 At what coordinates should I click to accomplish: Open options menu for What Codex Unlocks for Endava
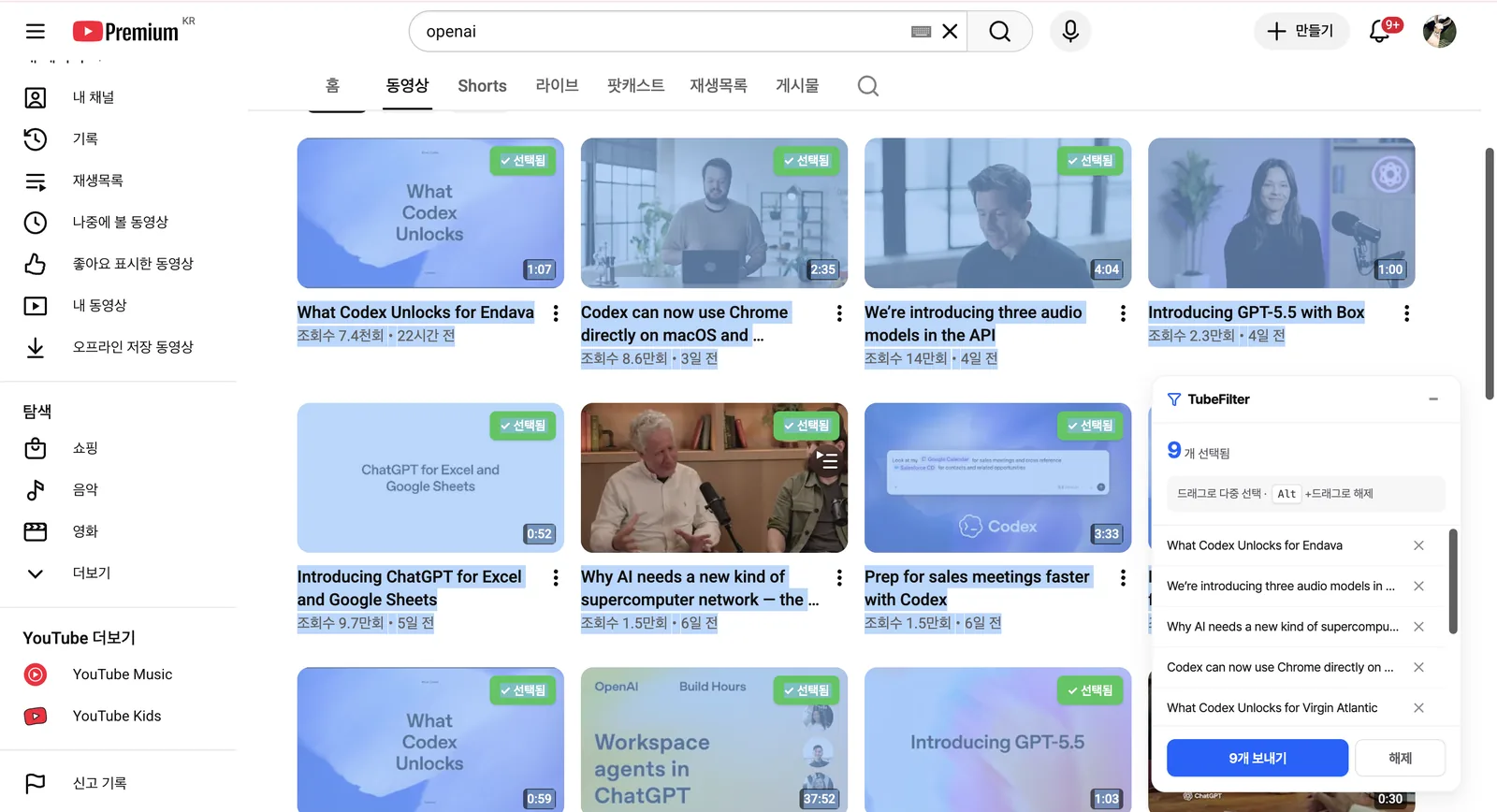click(x=556, y=313)
